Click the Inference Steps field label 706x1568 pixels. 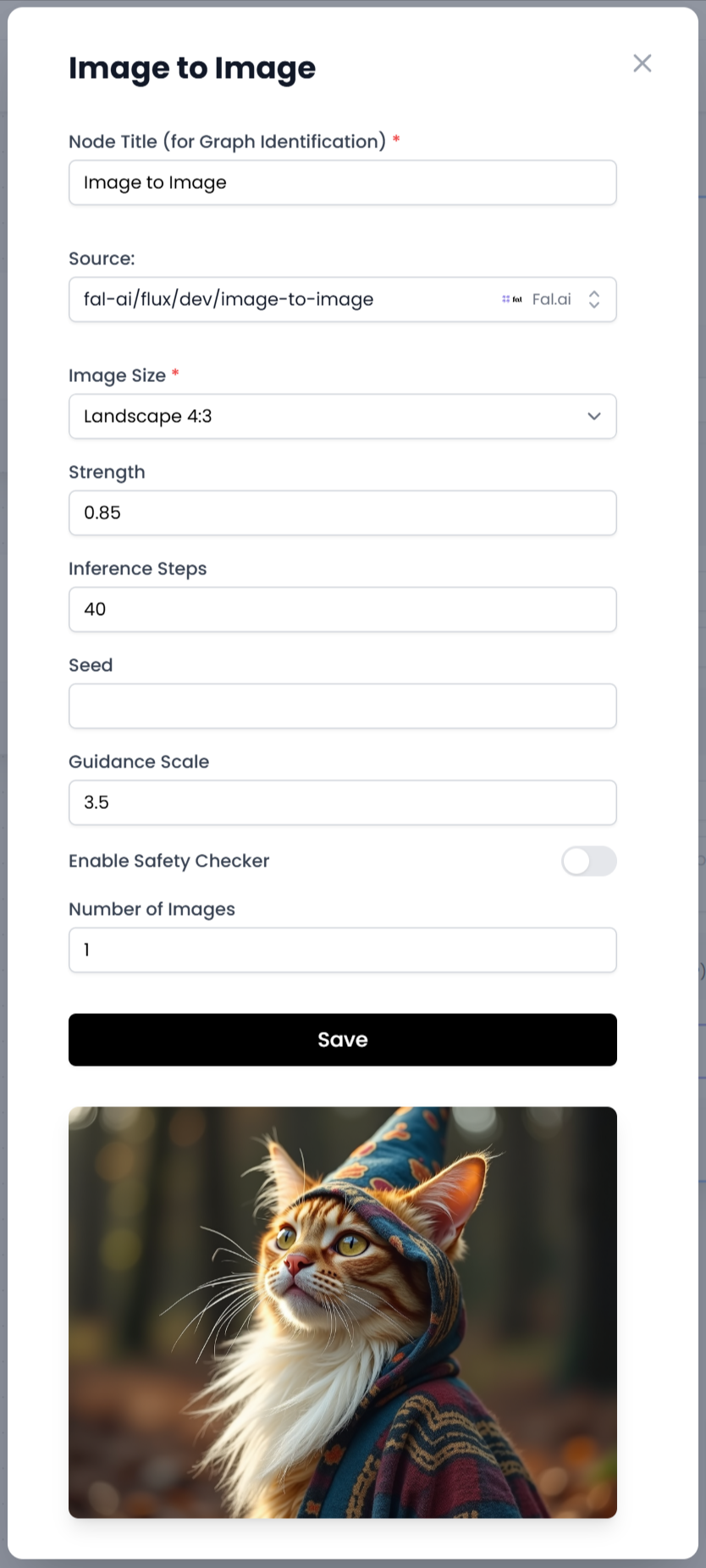[x=137, y=568]
